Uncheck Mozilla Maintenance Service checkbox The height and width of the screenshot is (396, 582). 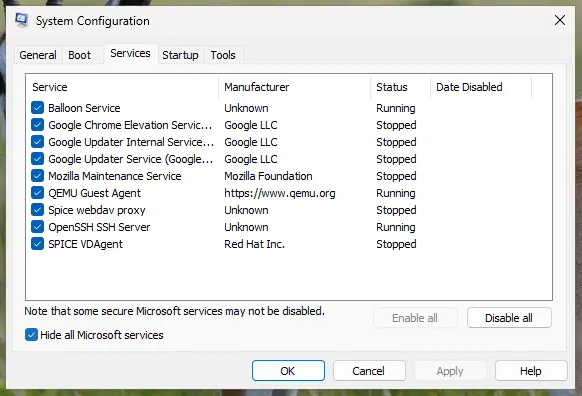point(37,176)
